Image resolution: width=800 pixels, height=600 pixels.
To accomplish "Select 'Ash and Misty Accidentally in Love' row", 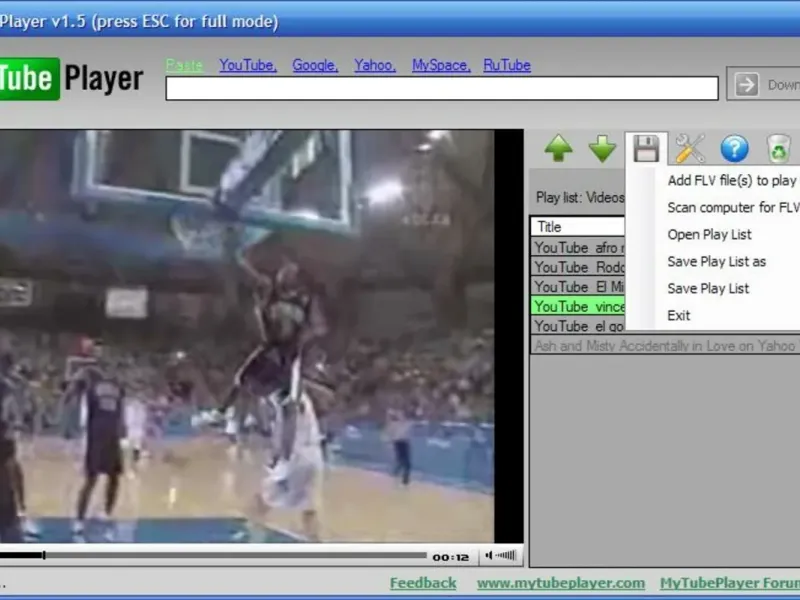I will tap(665, 345).
